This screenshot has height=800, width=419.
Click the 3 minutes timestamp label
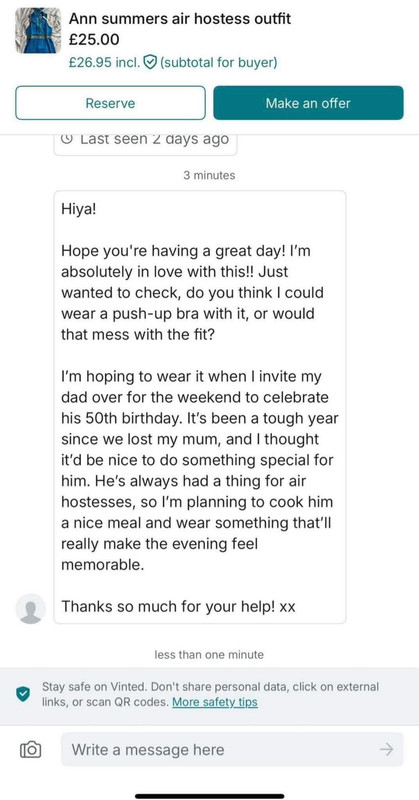209,176
